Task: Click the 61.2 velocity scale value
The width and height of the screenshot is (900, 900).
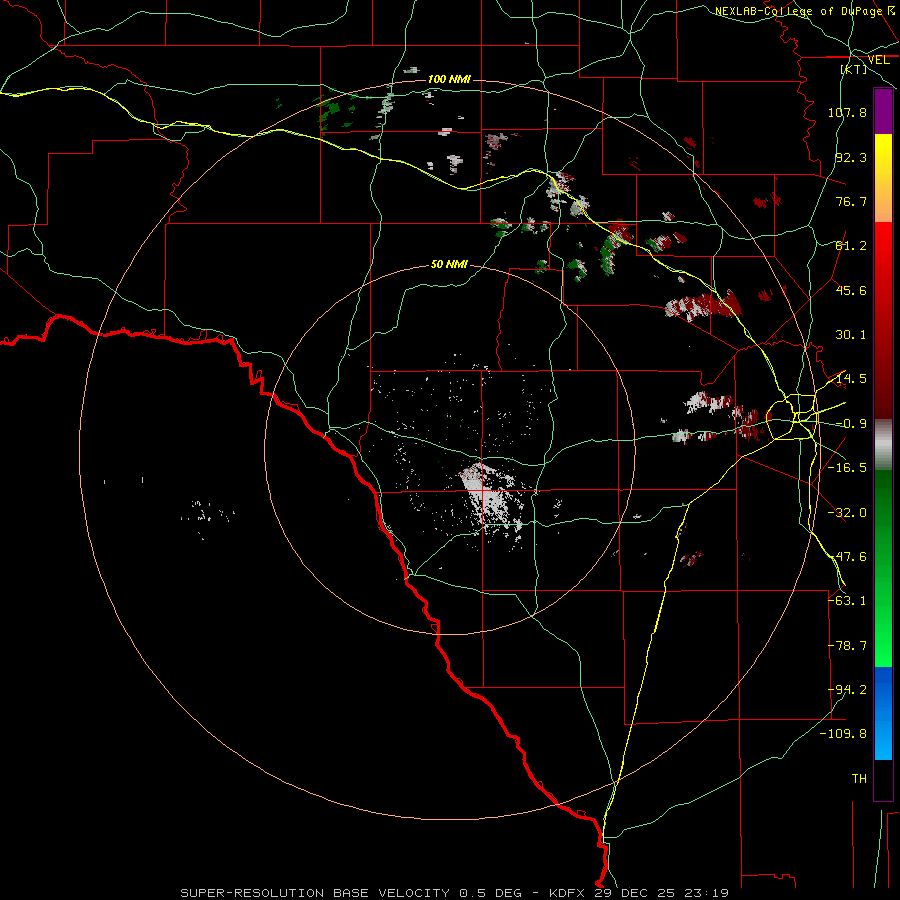Action: 851,246
